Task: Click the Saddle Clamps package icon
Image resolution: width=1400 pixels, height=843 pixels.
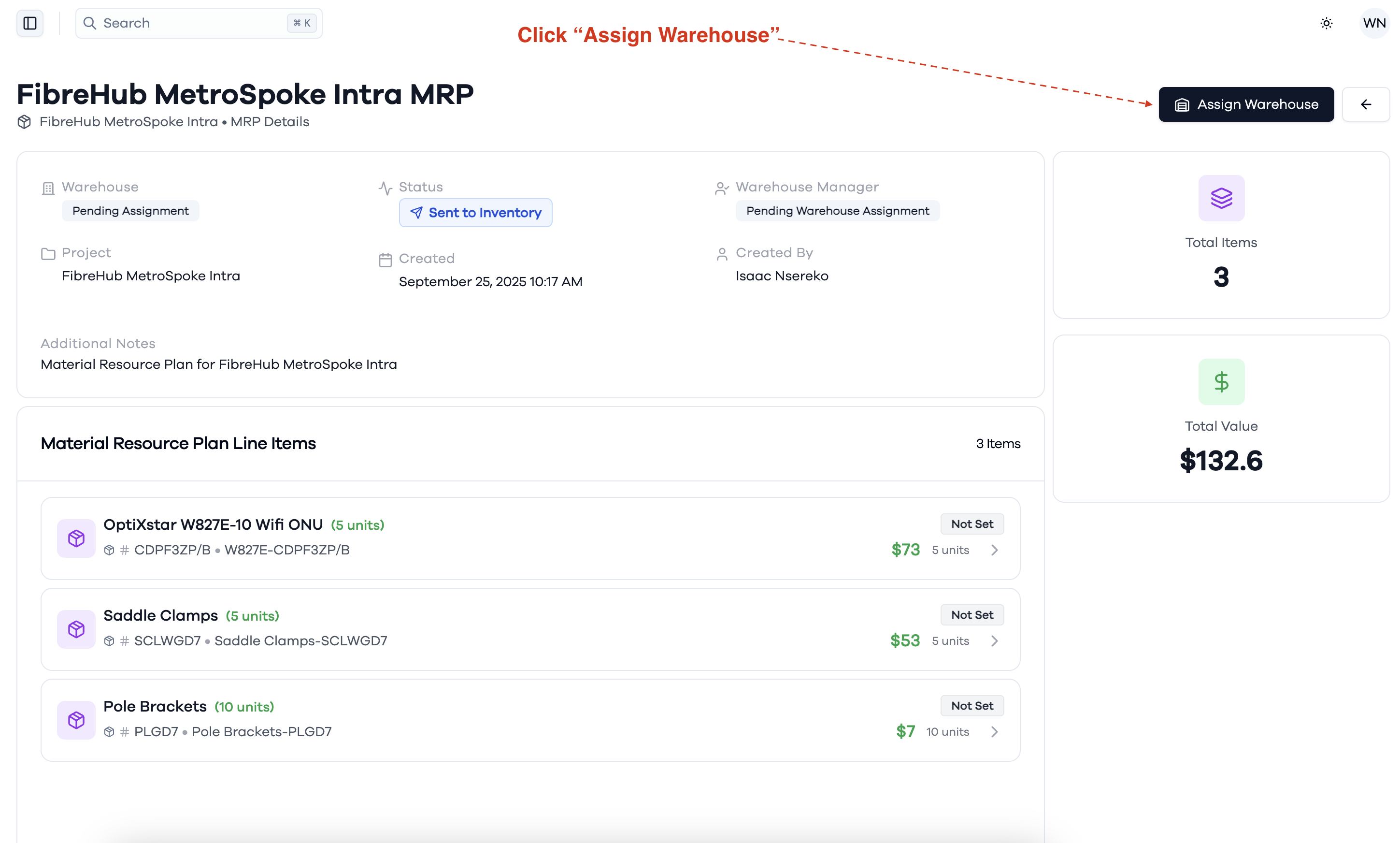Action: (x=76, y=629)
